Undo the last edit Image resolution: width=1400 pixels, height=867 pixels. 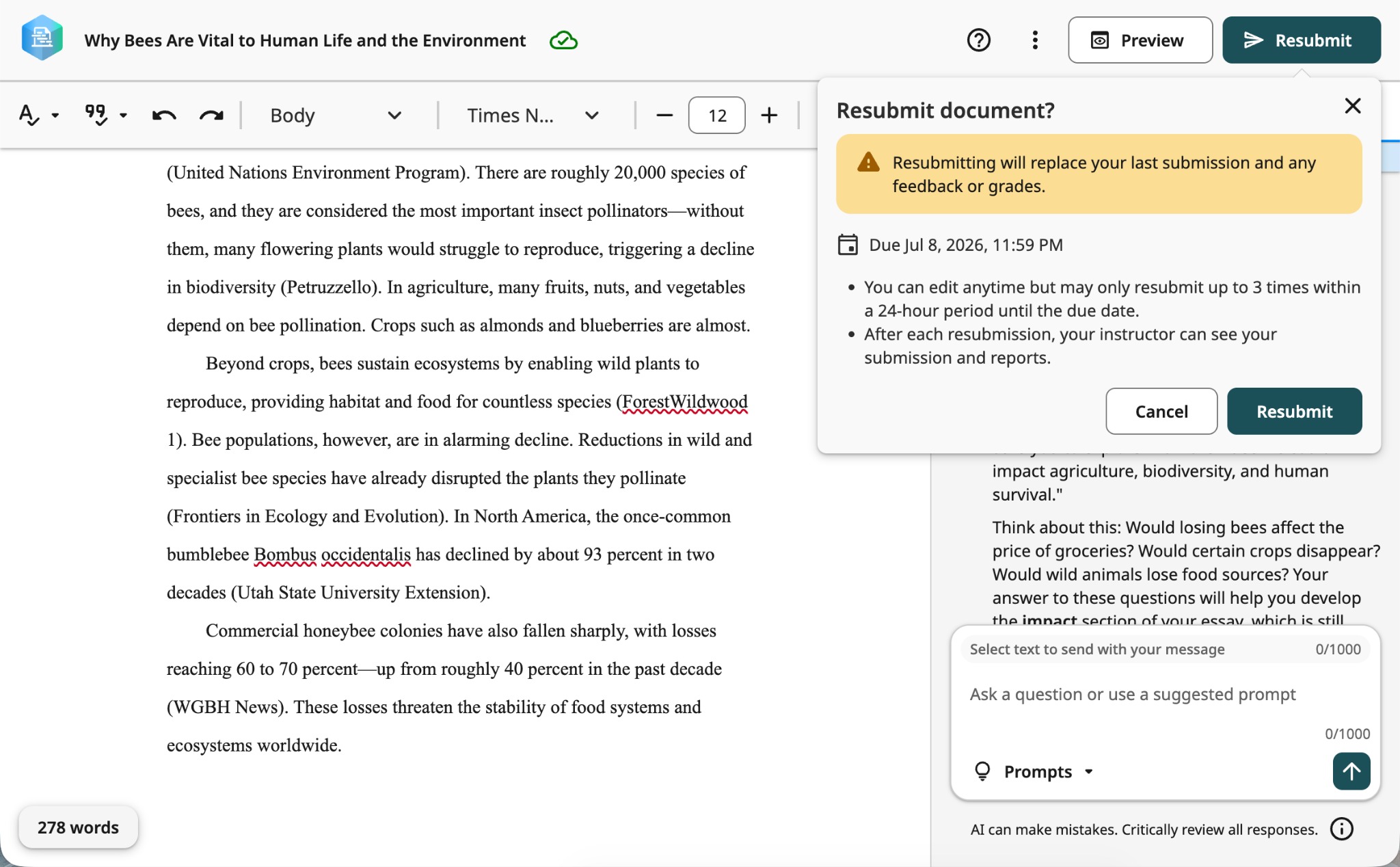point(164,115)
